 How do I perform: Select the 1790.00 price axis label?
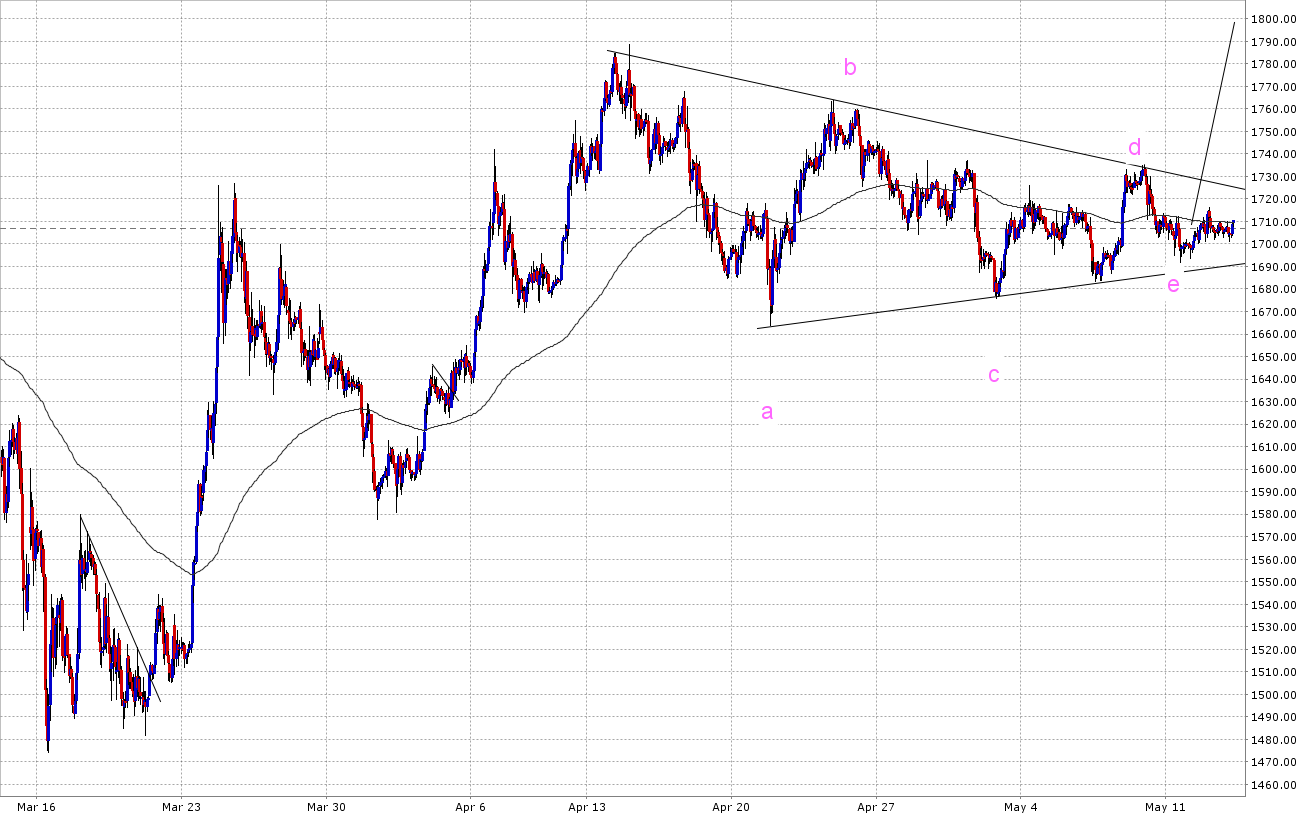[1276, 42]
